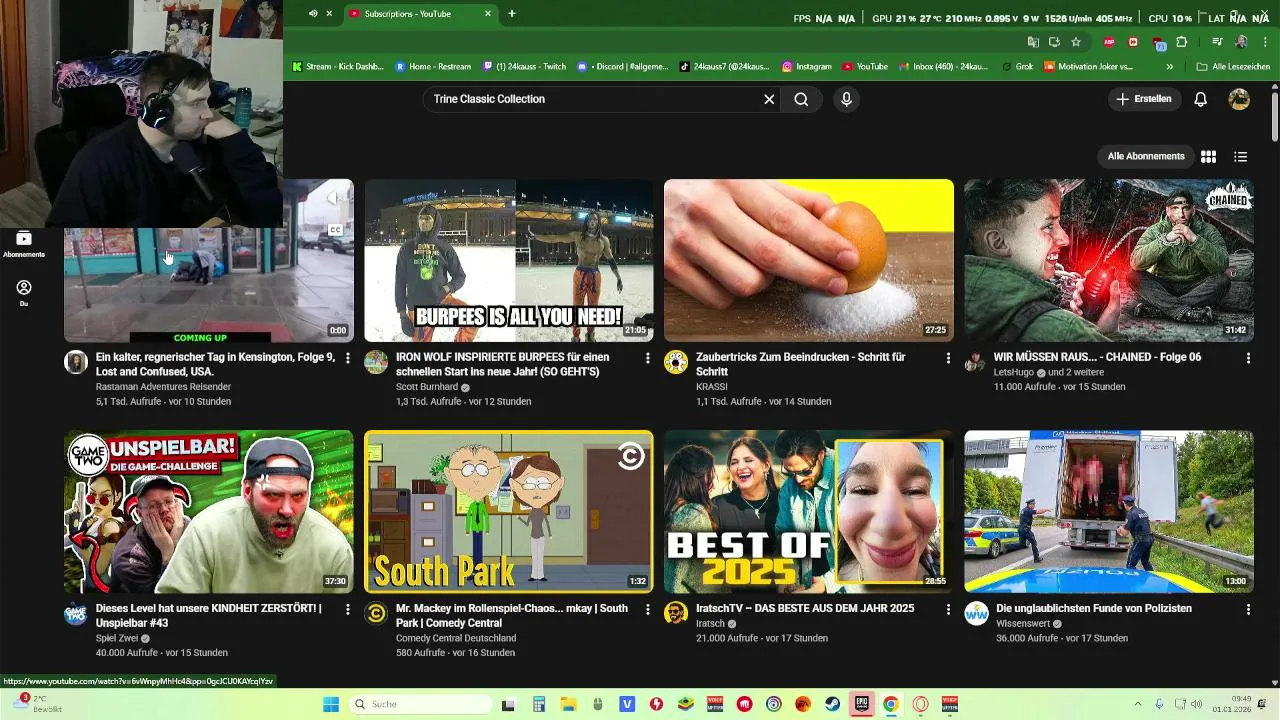This screenshot has height=720, width=1280.
Task: Start voice search with microphone icon
Action: tap(846, 99)
